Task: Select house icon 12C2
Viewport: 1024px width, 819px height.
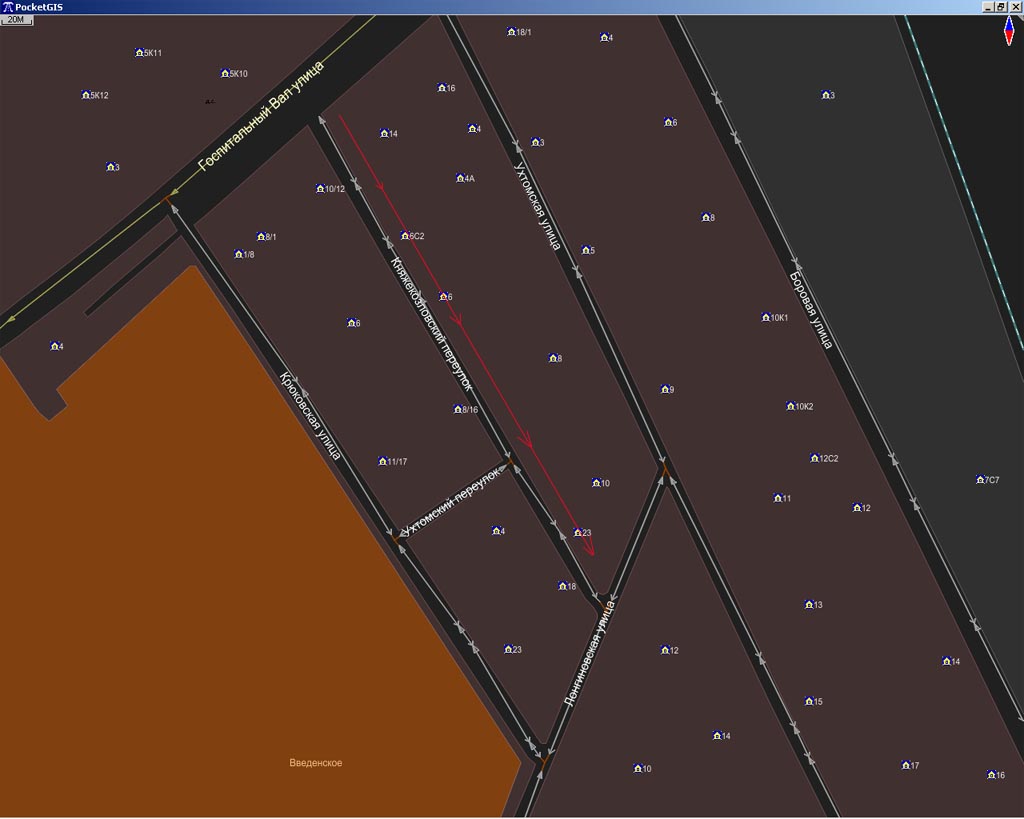Action: (x=814, y=459)
